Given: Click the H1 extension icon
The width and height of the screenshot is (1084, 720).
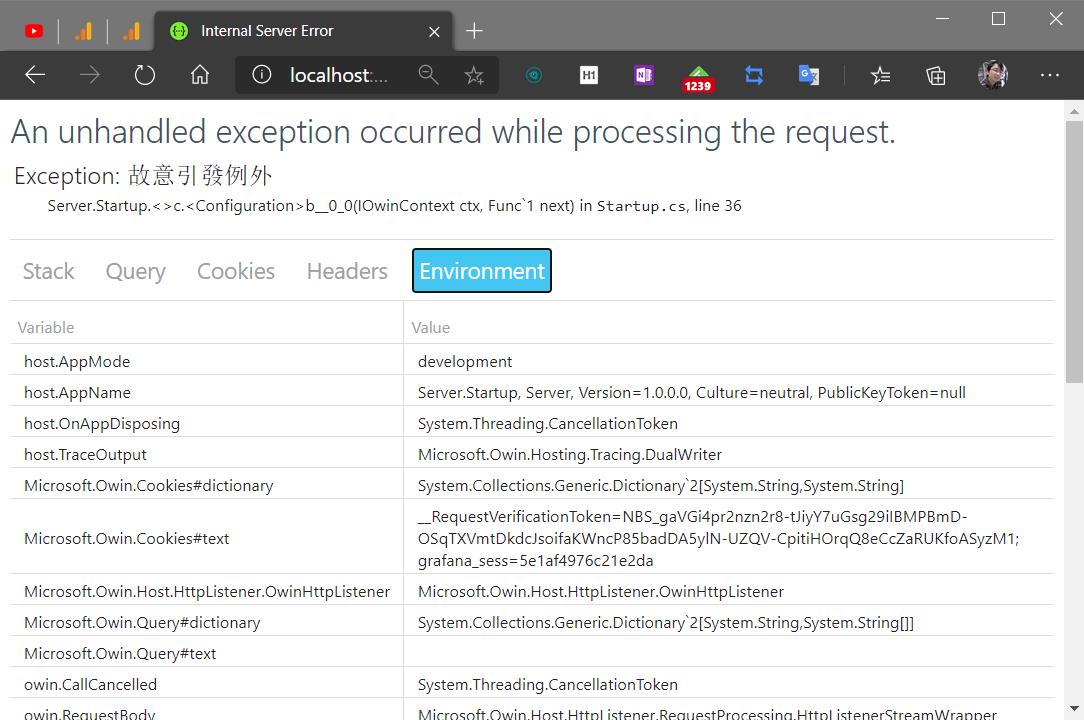Looking at the screenshot, I should [x=588, y=75].
